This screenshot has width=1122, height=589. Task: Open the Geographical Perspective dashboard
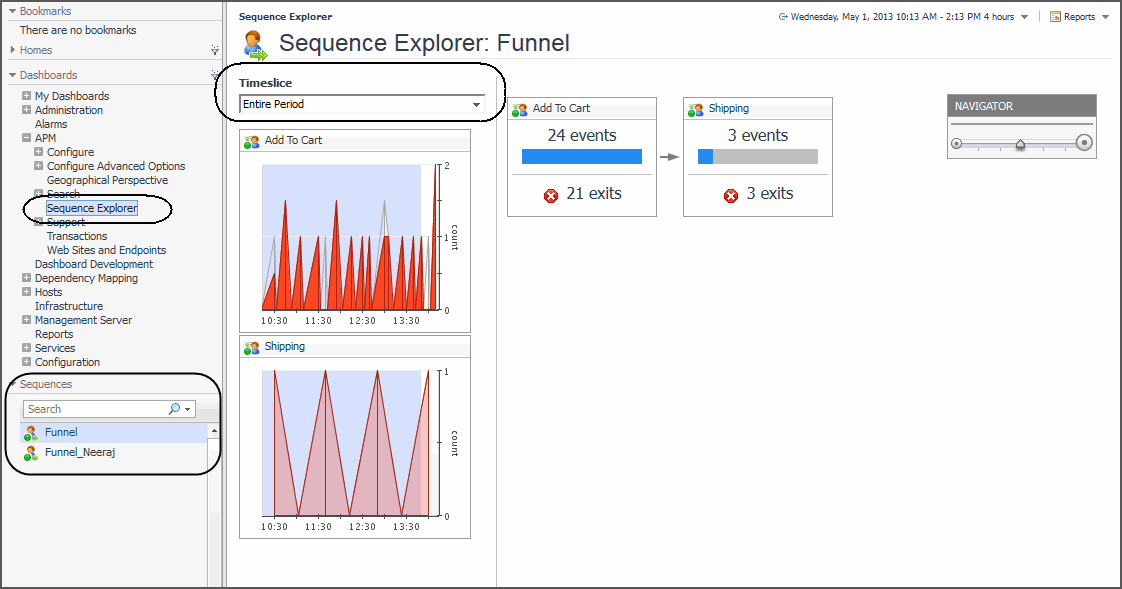coord(107,180)
